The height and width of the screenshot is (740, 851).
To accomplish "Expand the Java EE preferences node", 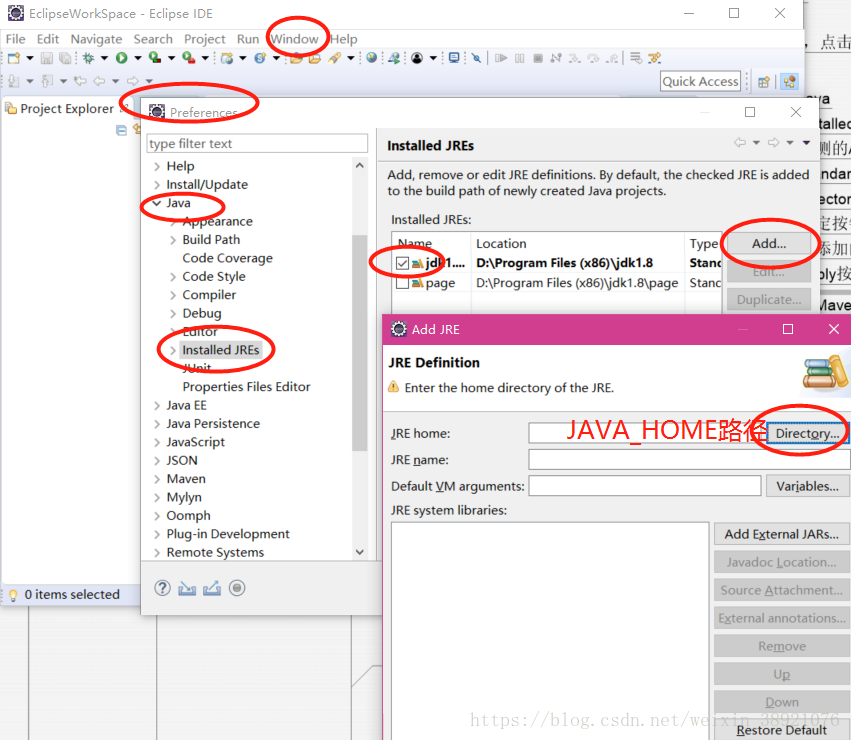I will (157, 406).
